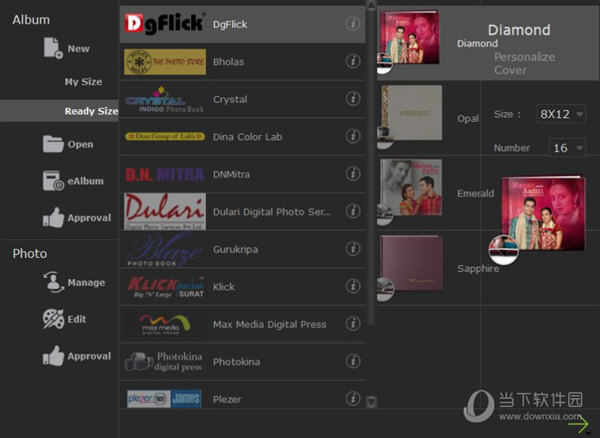Select the Diamond album type

pyautogui.click(x=477, y=43)
